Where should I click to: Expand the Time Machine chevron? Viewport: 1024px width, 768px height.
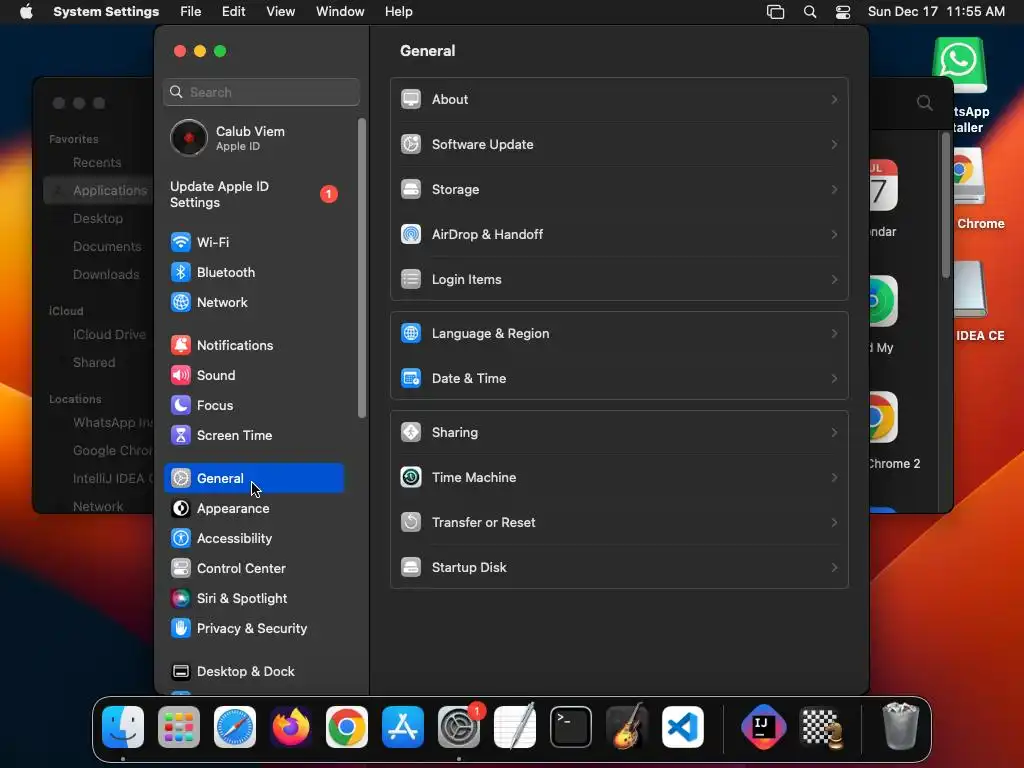coord(834,477)
